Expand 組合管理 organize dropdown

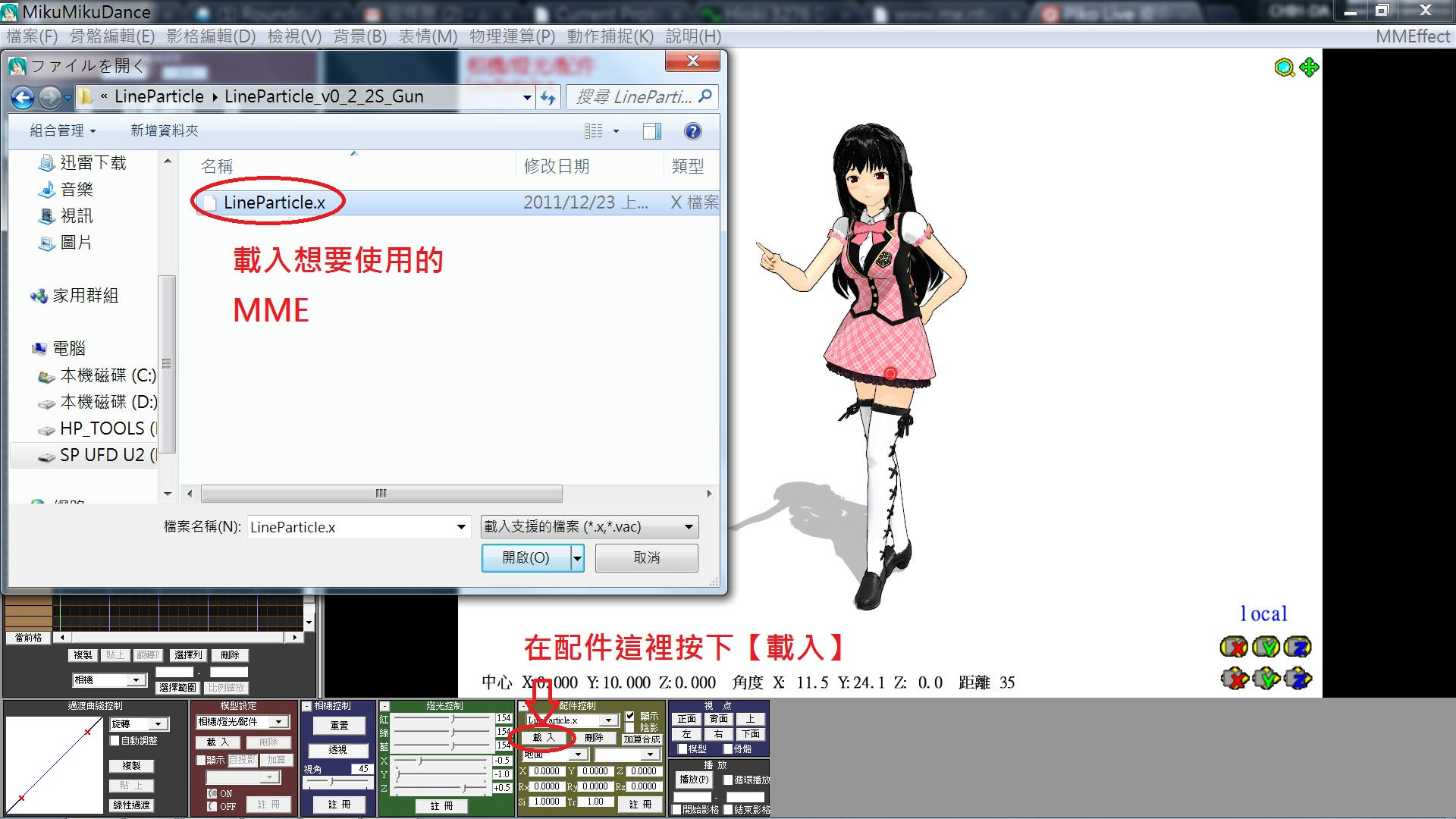click(63, 130)
